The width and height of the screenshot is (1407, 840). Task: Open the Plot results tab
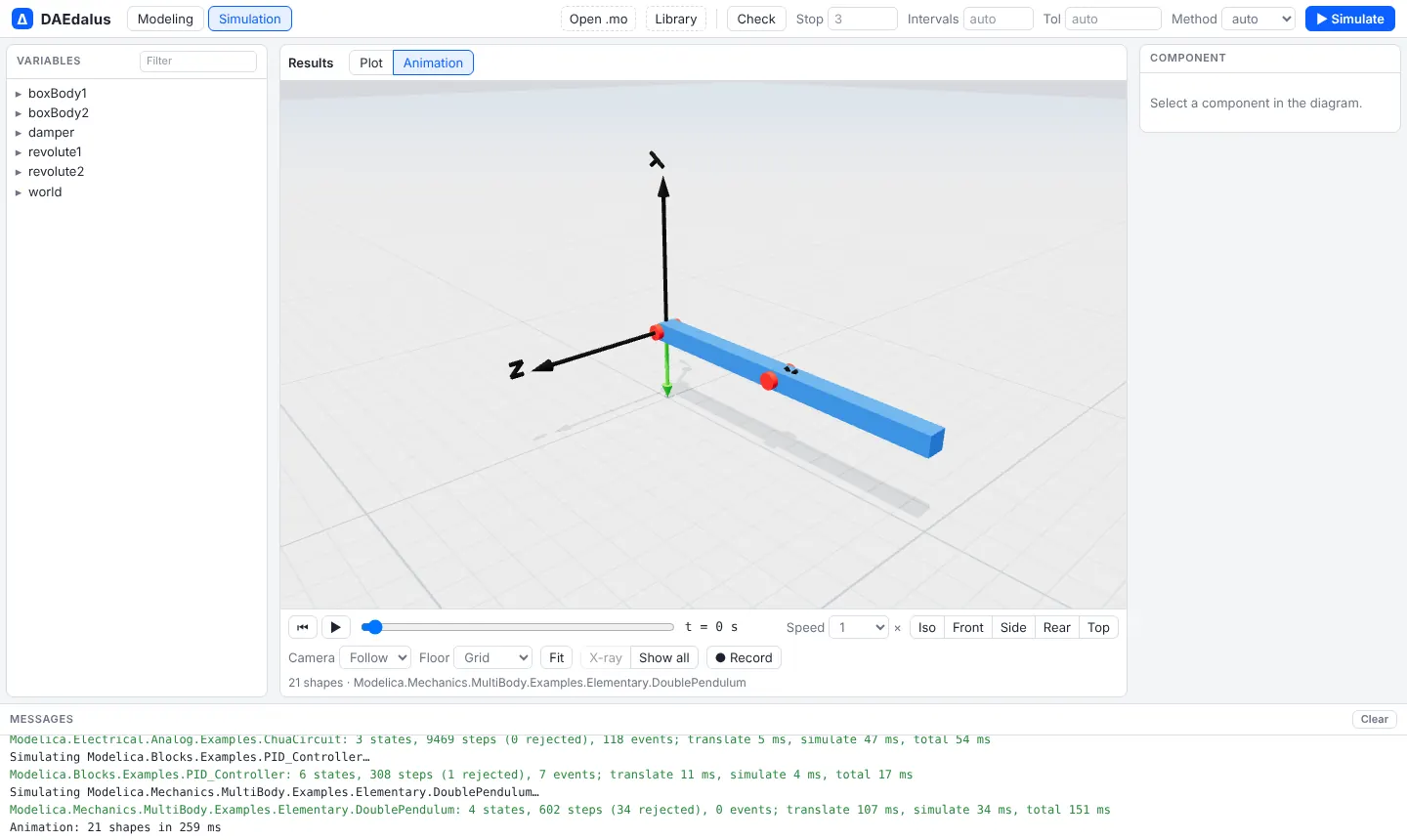click(371, 63)
